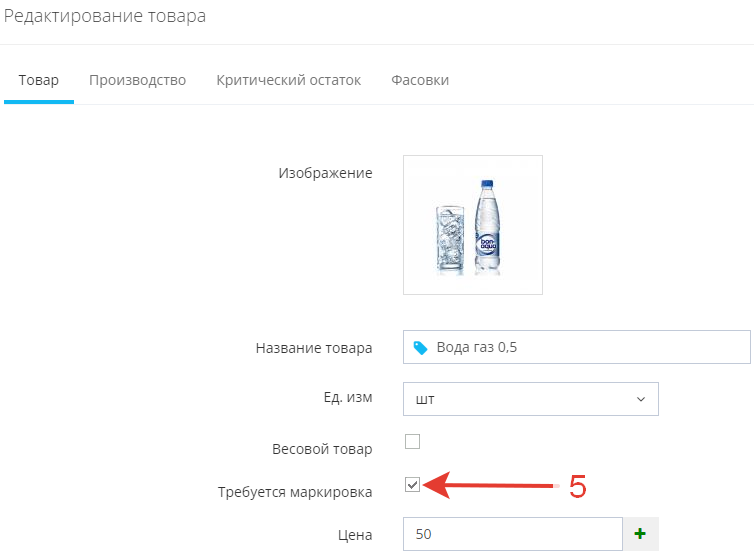Click the chevron arrow in unit selector

[641, 399]
